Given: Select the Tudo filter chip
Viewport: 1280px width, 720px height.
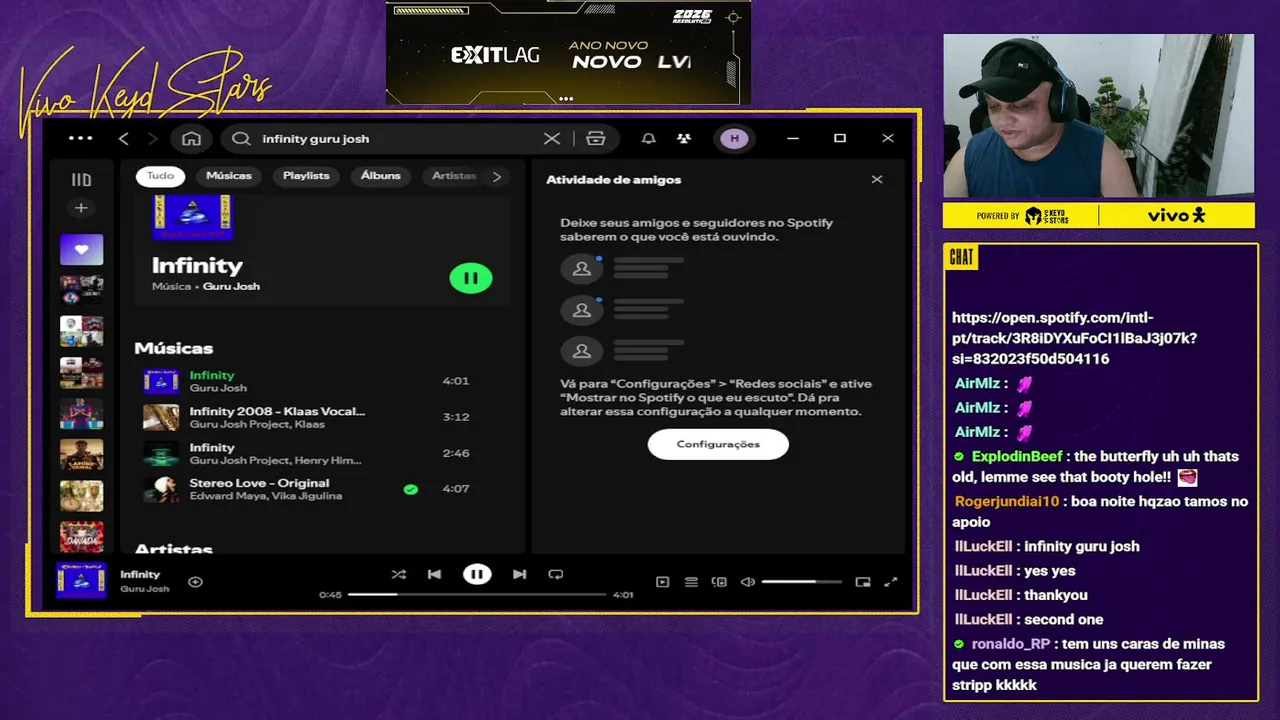Looking at the screenshot, I should [x=160, y=176].
